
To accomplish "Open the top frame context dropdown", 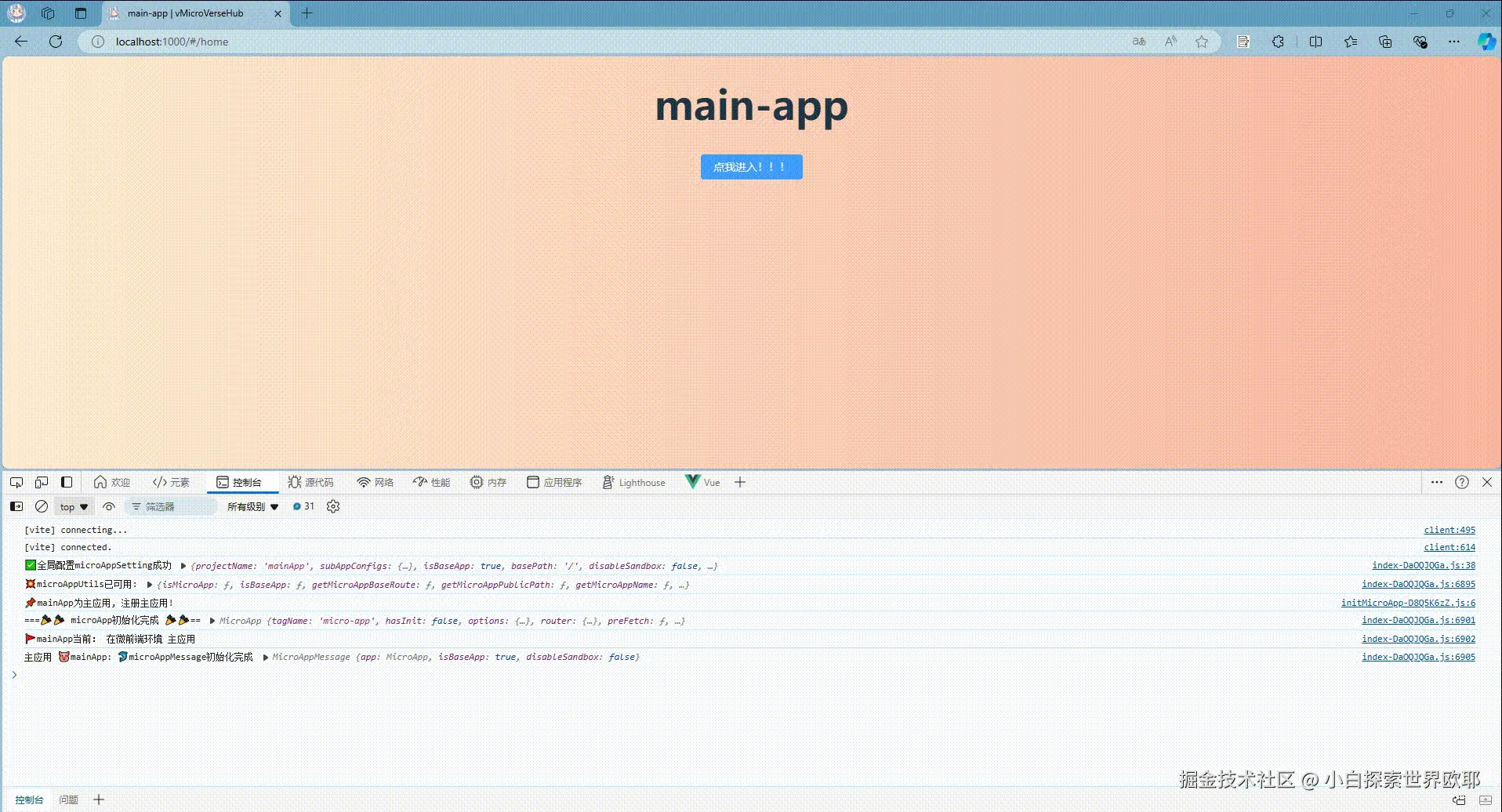I will (72, 506).
